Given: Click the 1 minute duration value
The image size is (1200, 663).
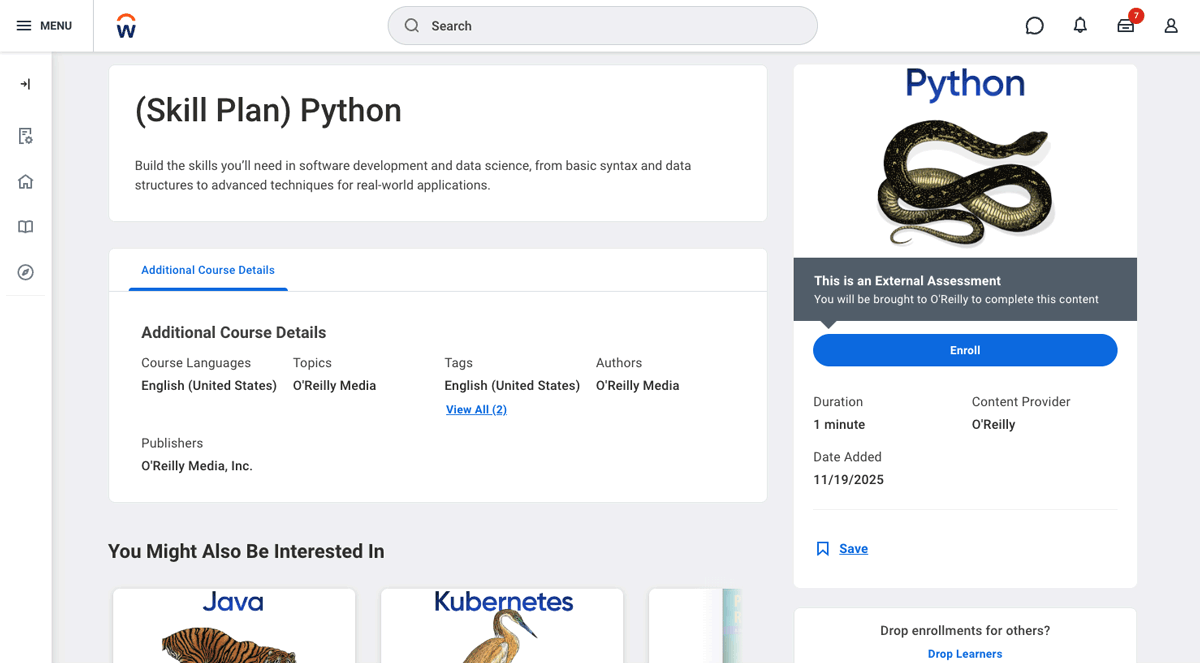Looking at the screenshot, I should coord(839,425).
